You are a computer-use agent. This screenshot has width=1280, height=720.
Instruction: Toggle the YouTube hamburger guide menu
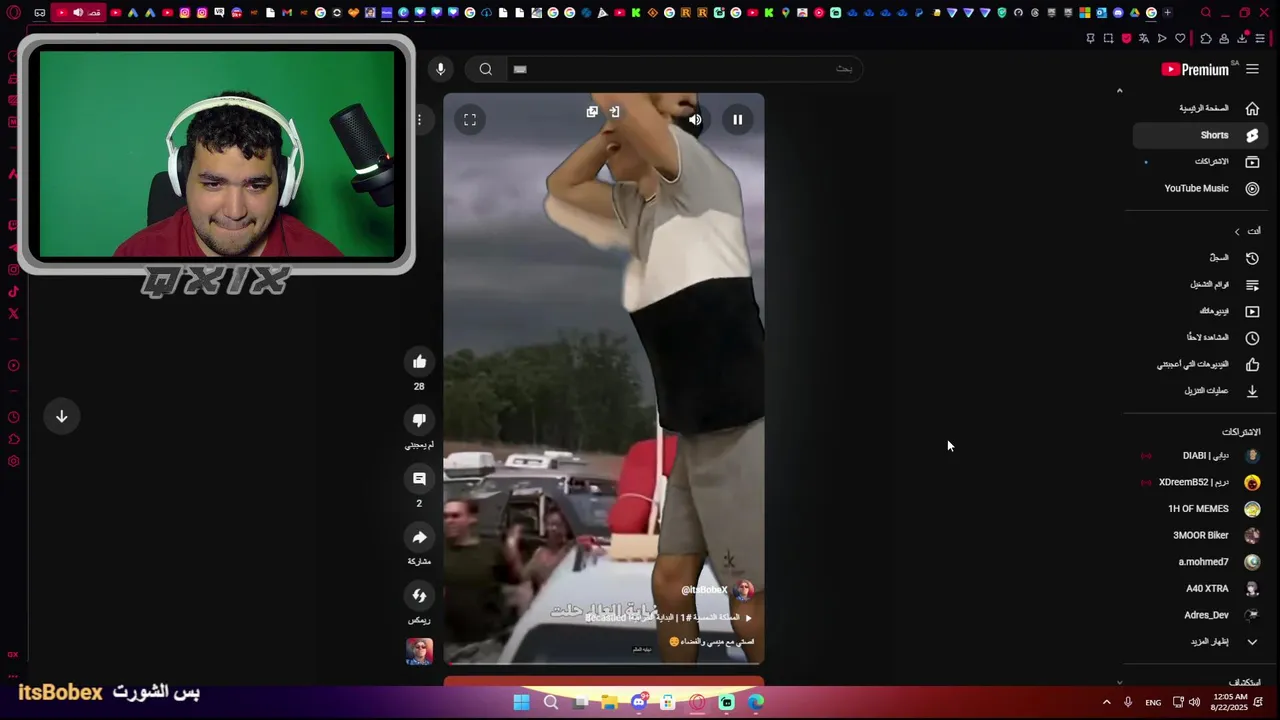[x=1252, y=69]
